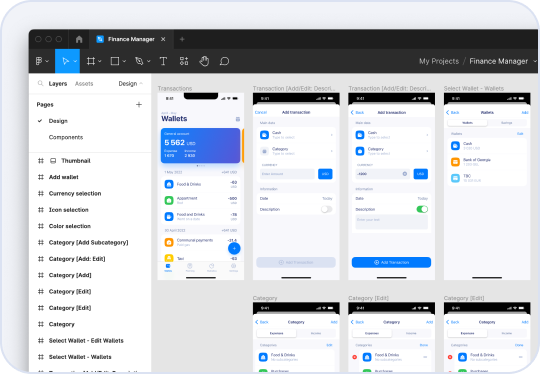Open the Resources components tool

(x=184, y=61)
